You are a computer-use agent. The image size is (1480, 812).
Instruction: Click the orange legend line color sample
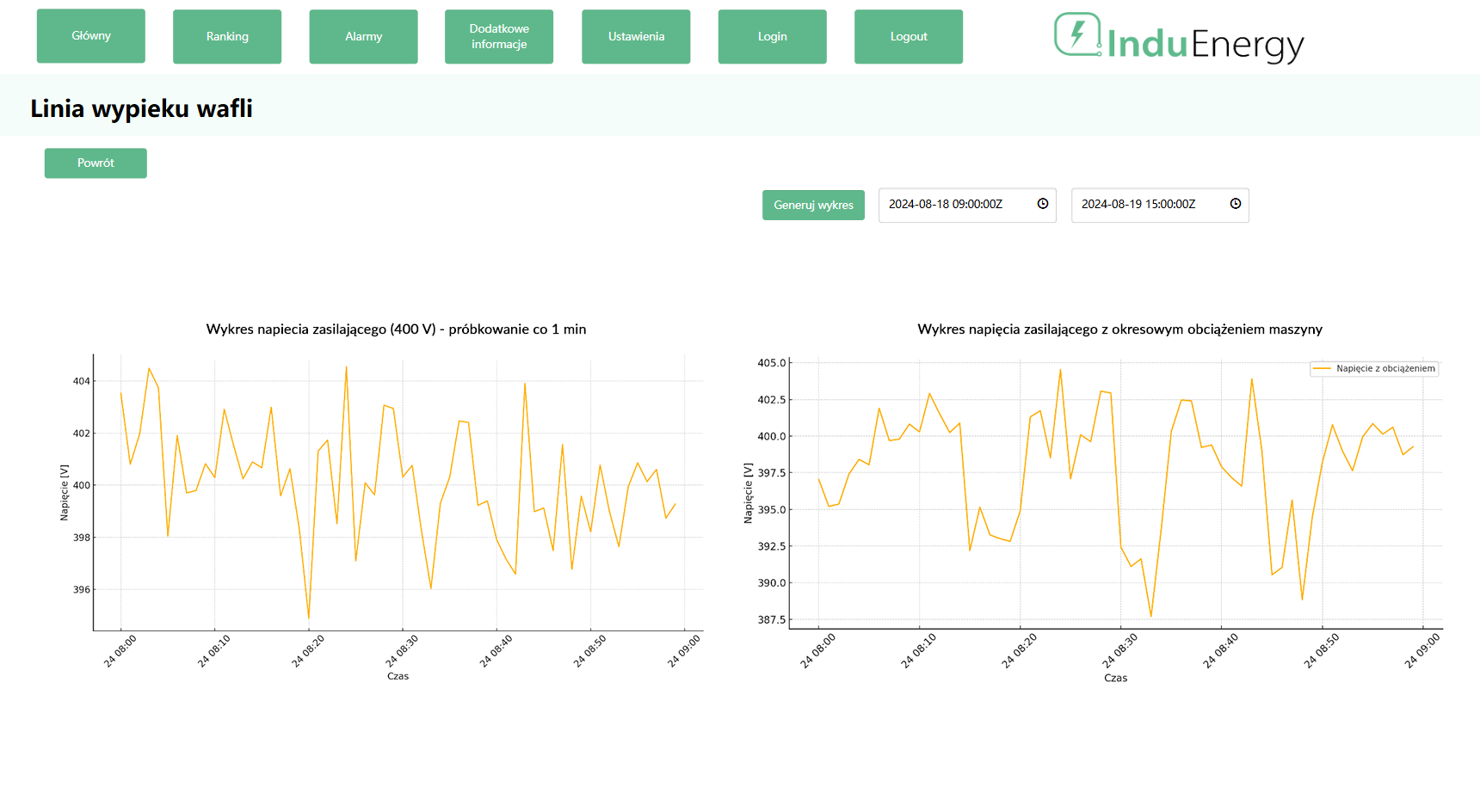[x=1322, y=368]
